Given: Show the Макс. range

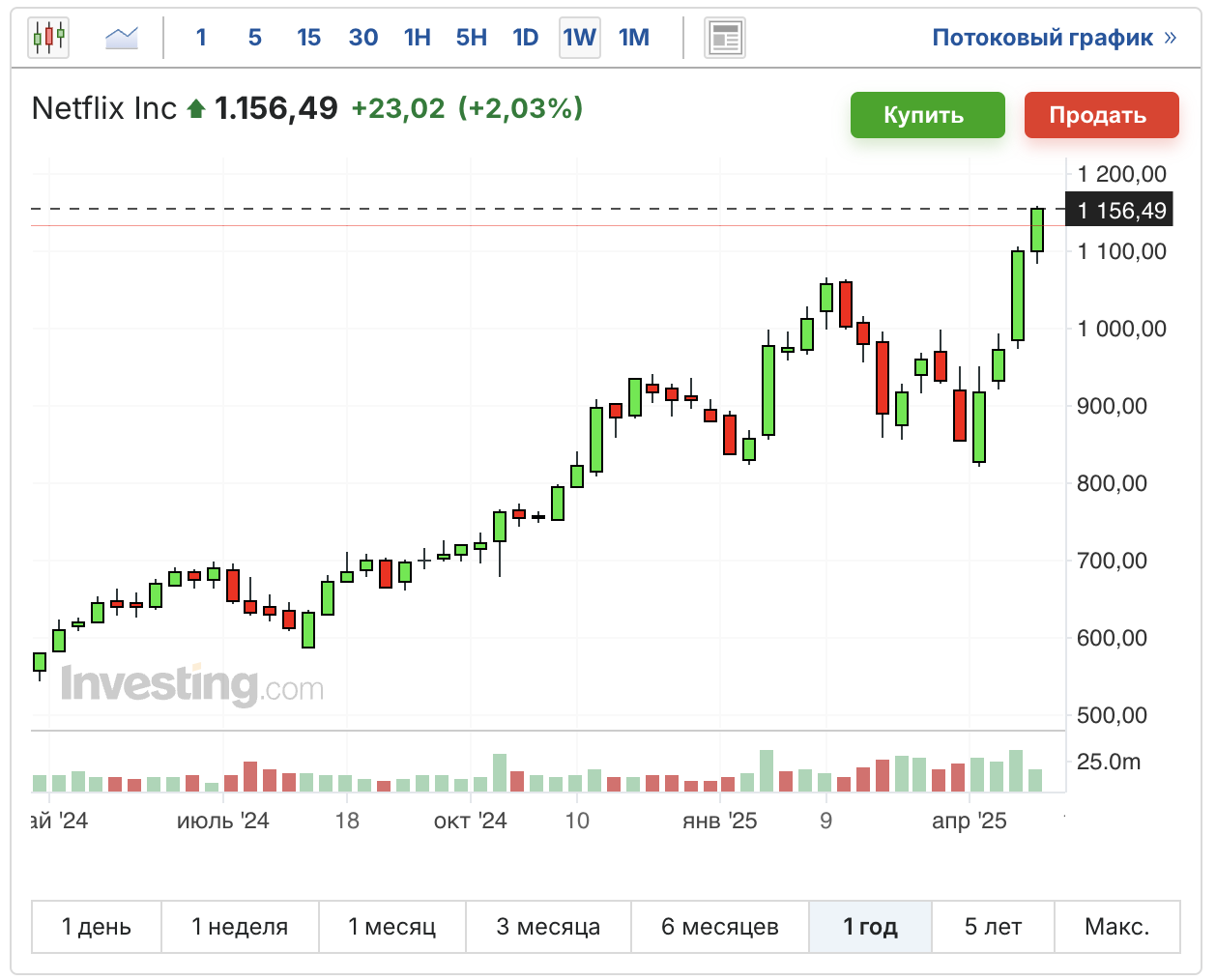Looking at the screenshot, I should (x=1117, y=927).
